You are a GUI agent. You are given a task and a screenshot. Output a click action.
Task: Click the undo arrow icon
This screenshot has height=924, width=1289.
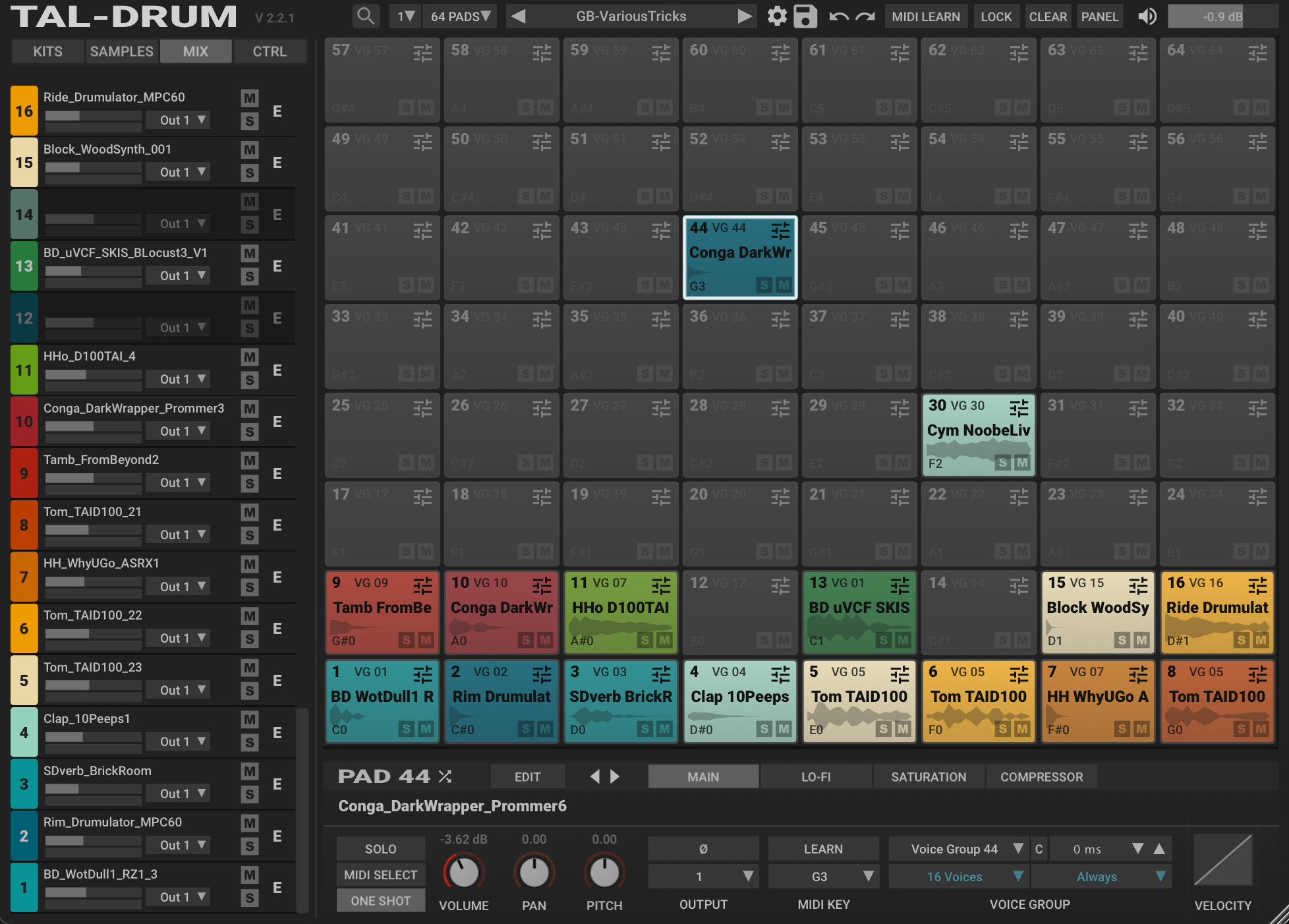838,16
